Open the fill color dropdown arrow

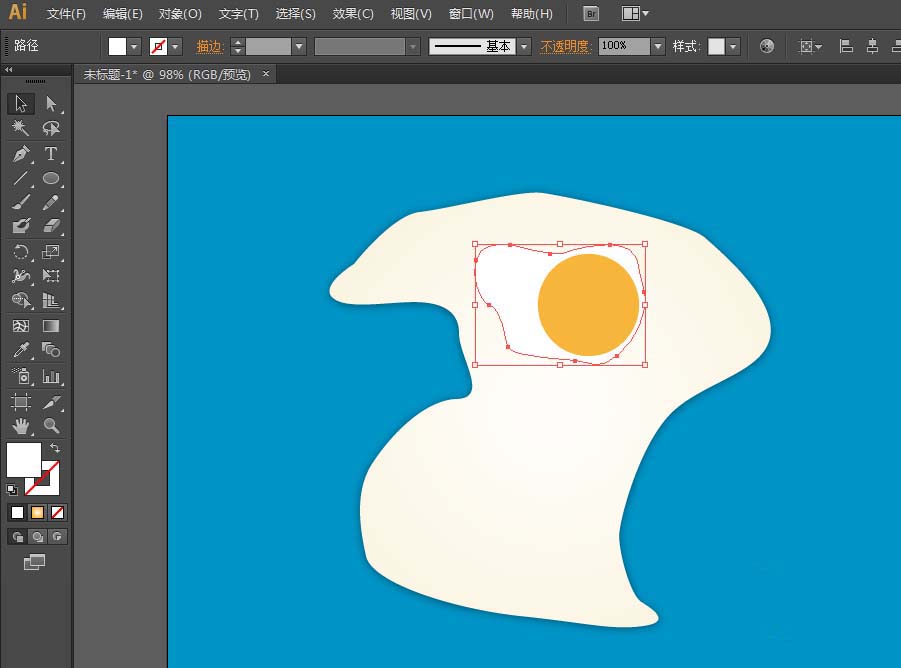(x=134, y=46)
